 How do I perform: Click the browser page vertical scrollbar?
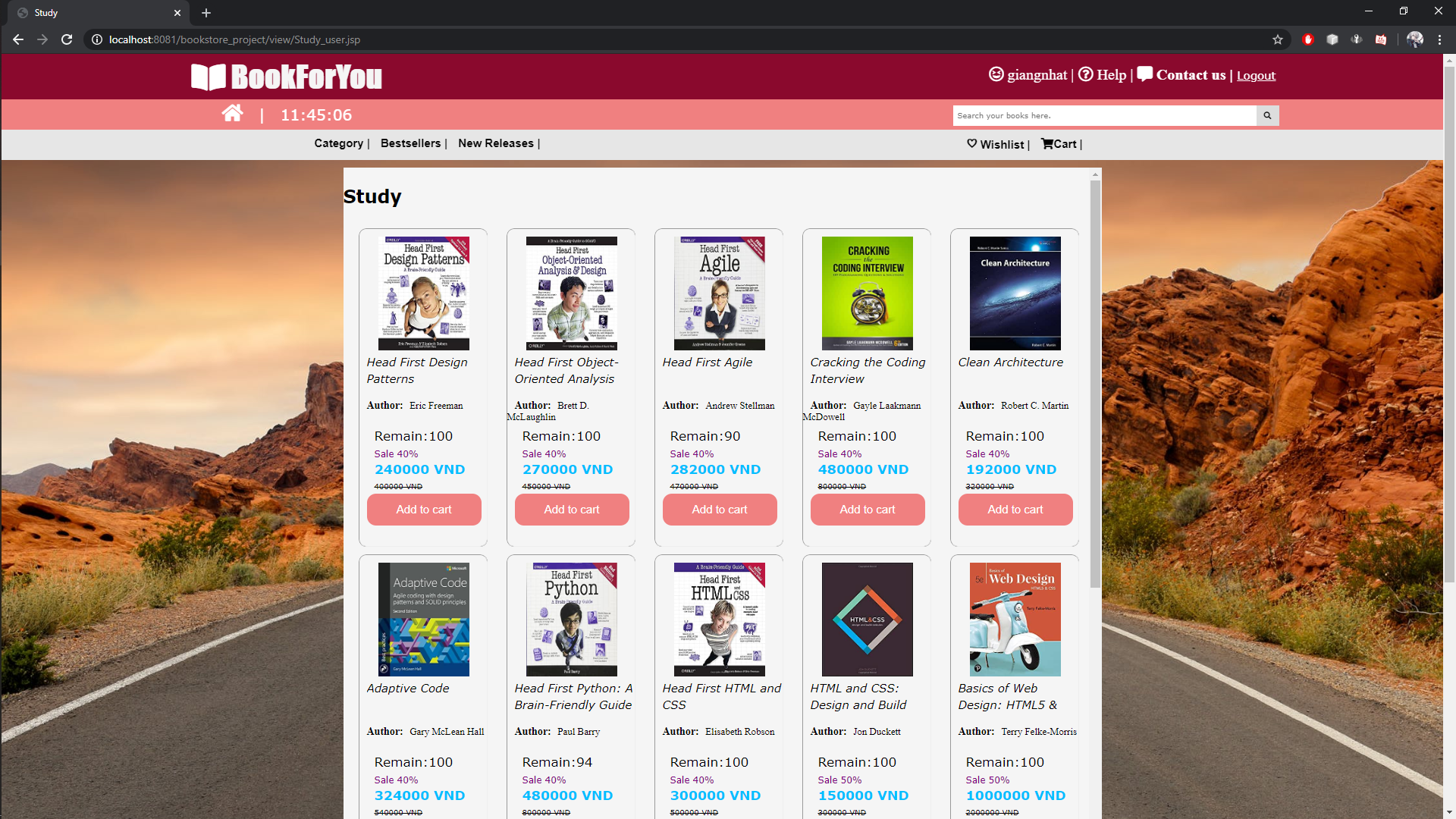(1449, 326)
